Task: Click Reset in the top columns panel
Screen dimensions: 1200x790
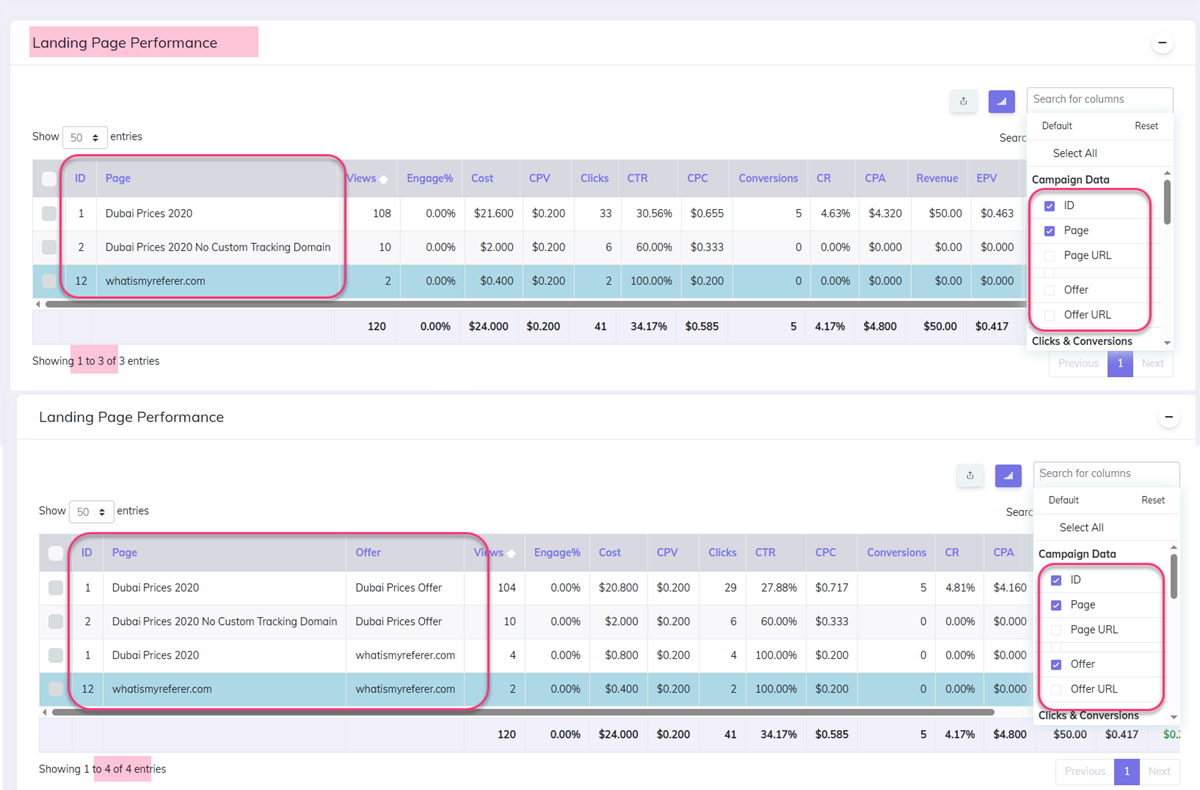Action: tap(1146, 125)
